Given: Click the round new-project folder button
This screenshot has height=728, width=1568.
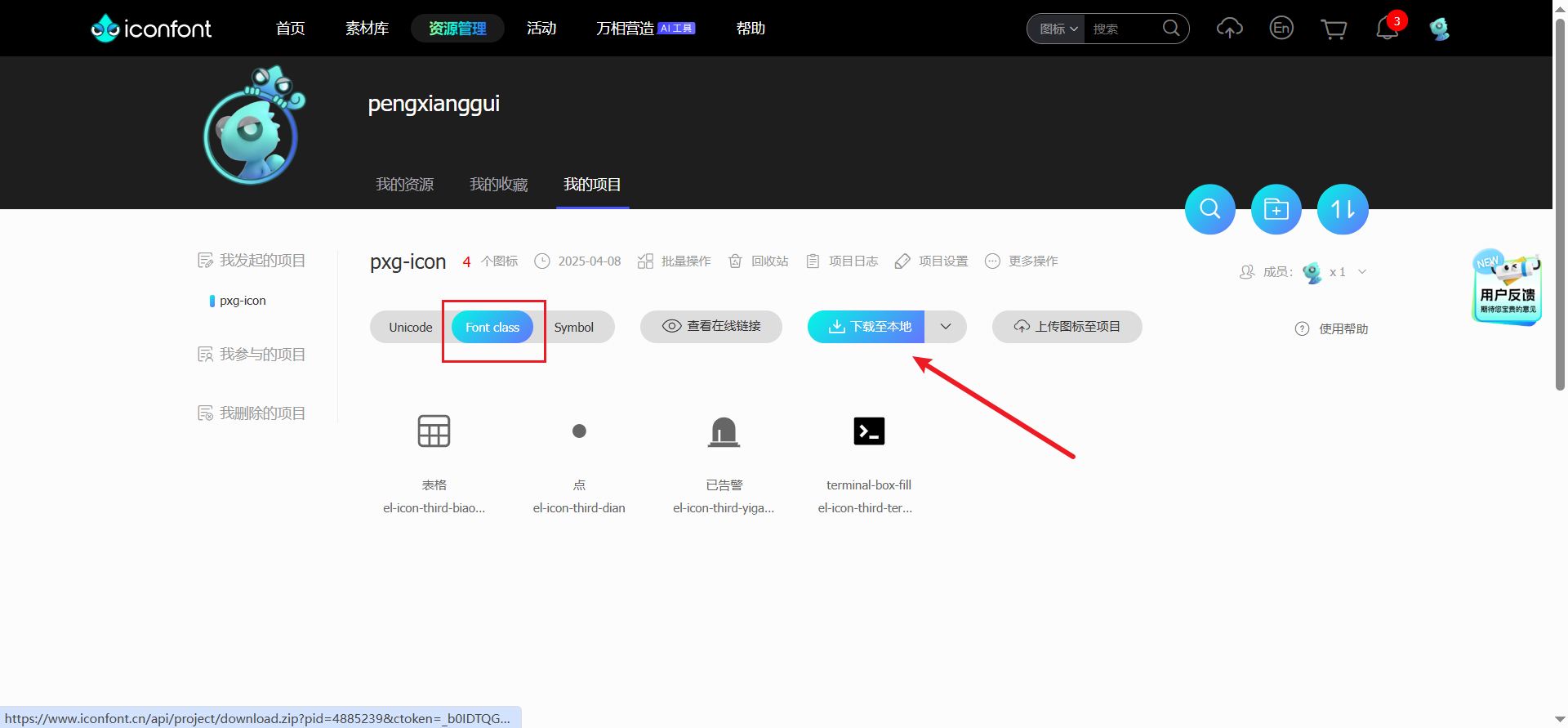Looking at the screenshot, I should (x=1276, y=209).
